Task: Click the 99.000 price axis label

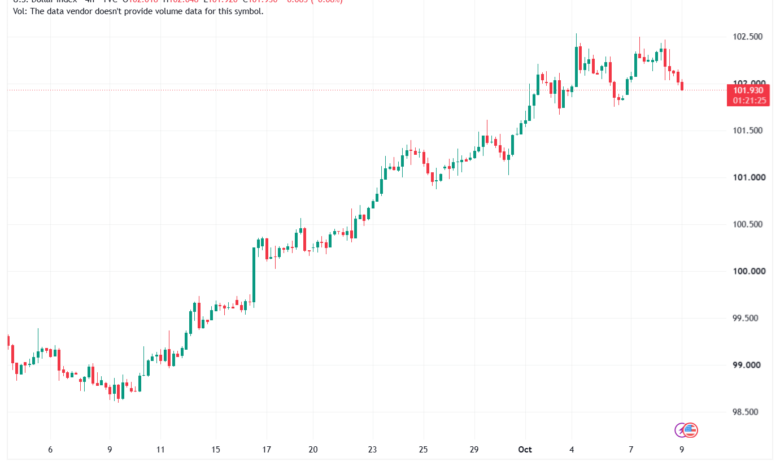Action: (x=746, y=365)
